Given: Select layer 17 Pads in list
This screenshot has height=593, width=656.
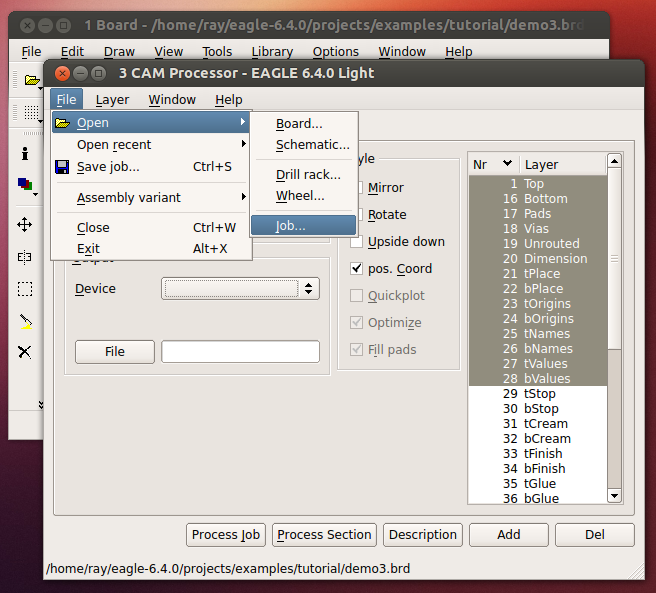Looking at the screenshot, I should pos(538,213).
